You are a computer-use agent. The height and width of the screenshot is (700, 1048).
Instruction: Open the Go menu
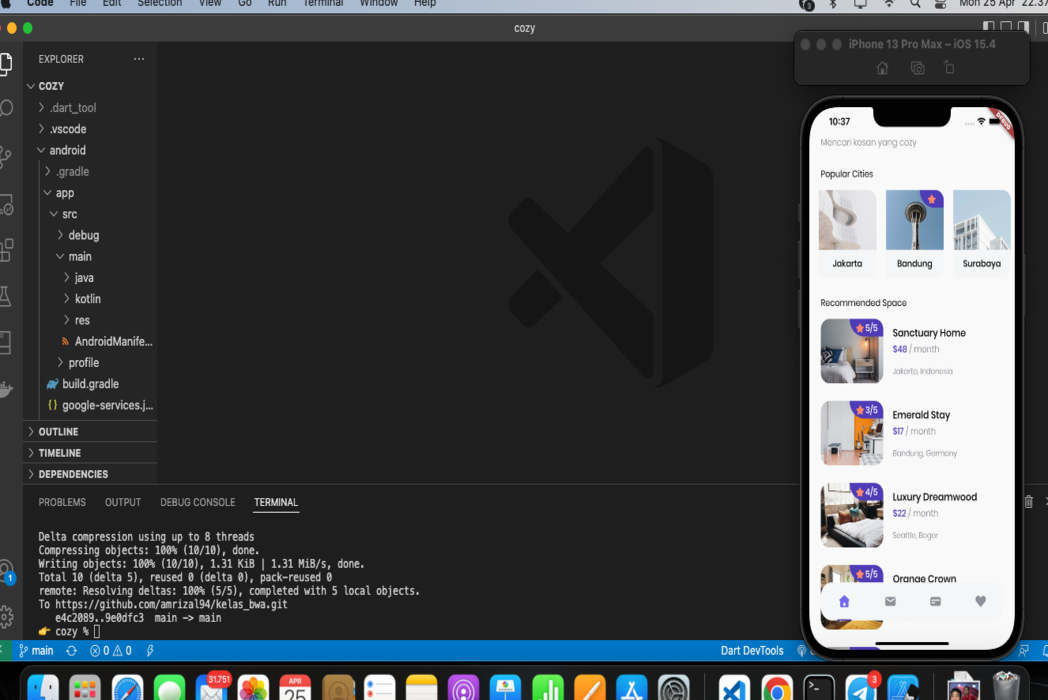pos(245,3)
